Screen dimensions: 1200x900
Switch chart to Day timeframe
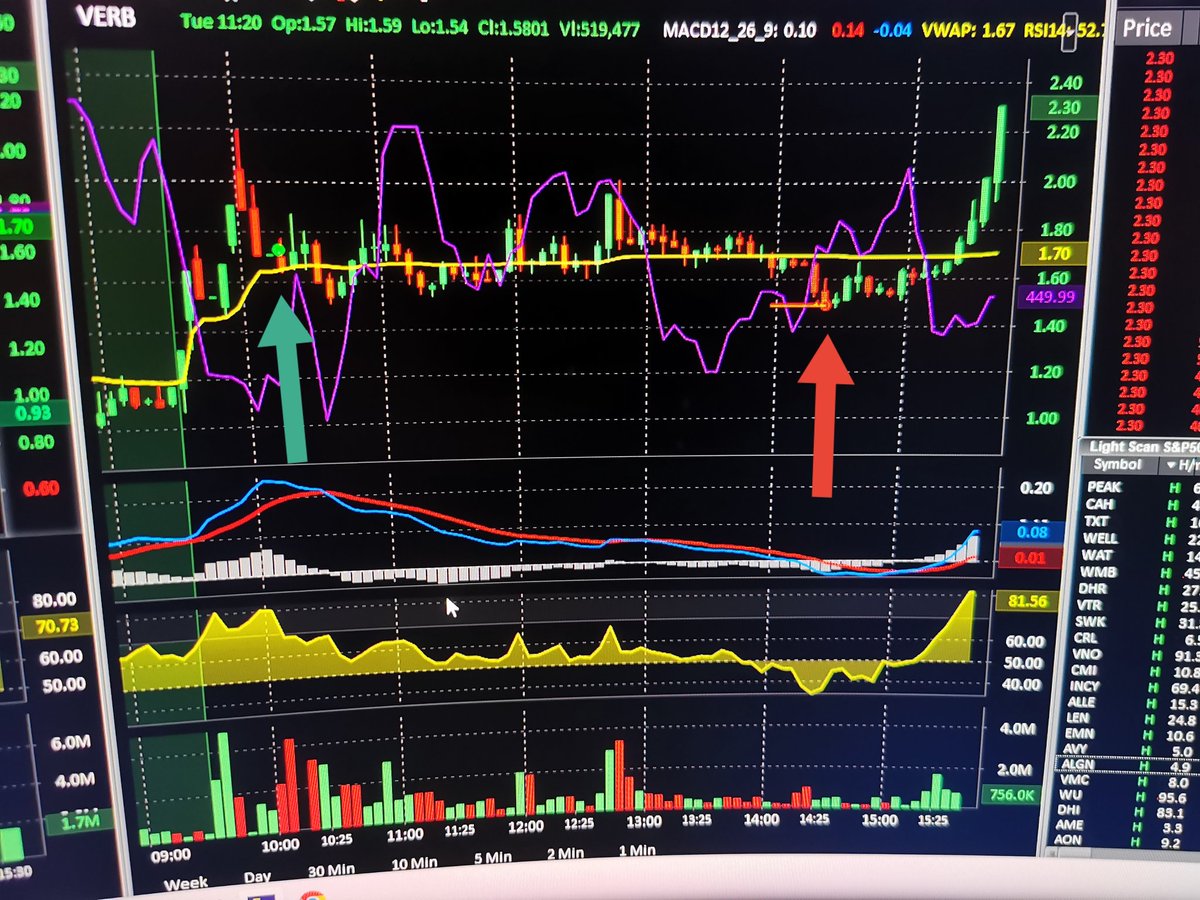coord(259,877)
